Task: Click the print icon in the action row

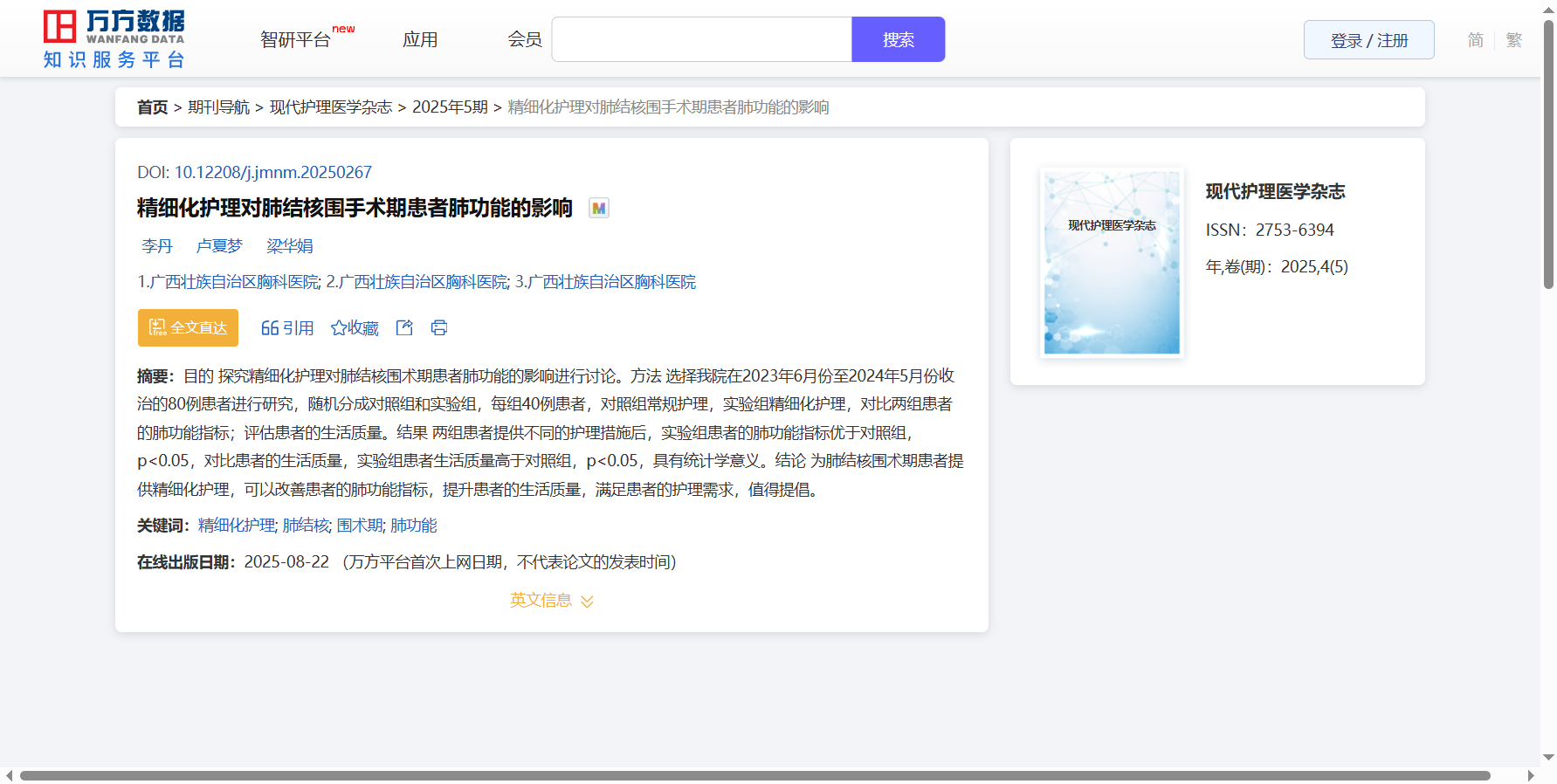Action: (x=439, y=327)
